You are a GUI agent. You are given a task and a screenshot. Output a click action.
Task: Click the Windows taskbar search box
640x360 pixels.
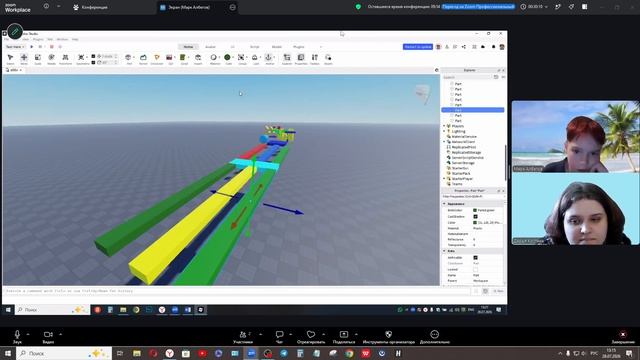pos(64,353)
